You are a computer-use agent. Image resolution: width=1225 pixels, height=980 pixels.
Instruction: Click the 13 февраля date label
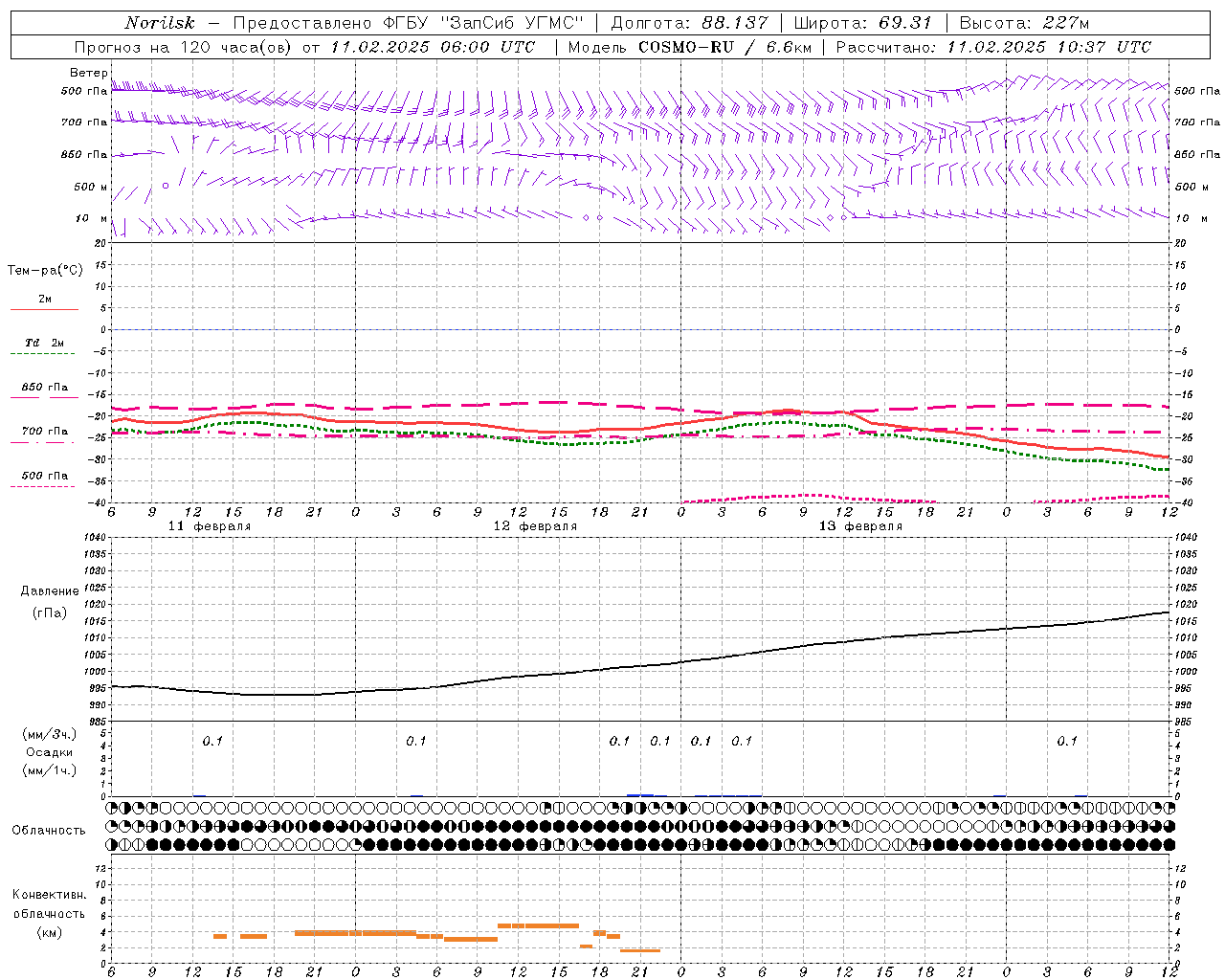[x=860, y=526]
